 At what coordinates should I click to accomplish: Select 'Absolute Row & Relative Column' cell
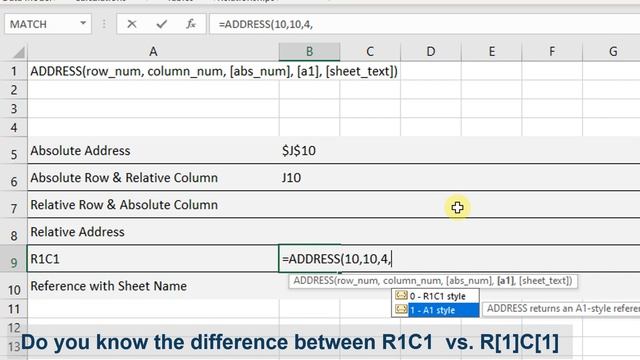click(x=153, y=177)
